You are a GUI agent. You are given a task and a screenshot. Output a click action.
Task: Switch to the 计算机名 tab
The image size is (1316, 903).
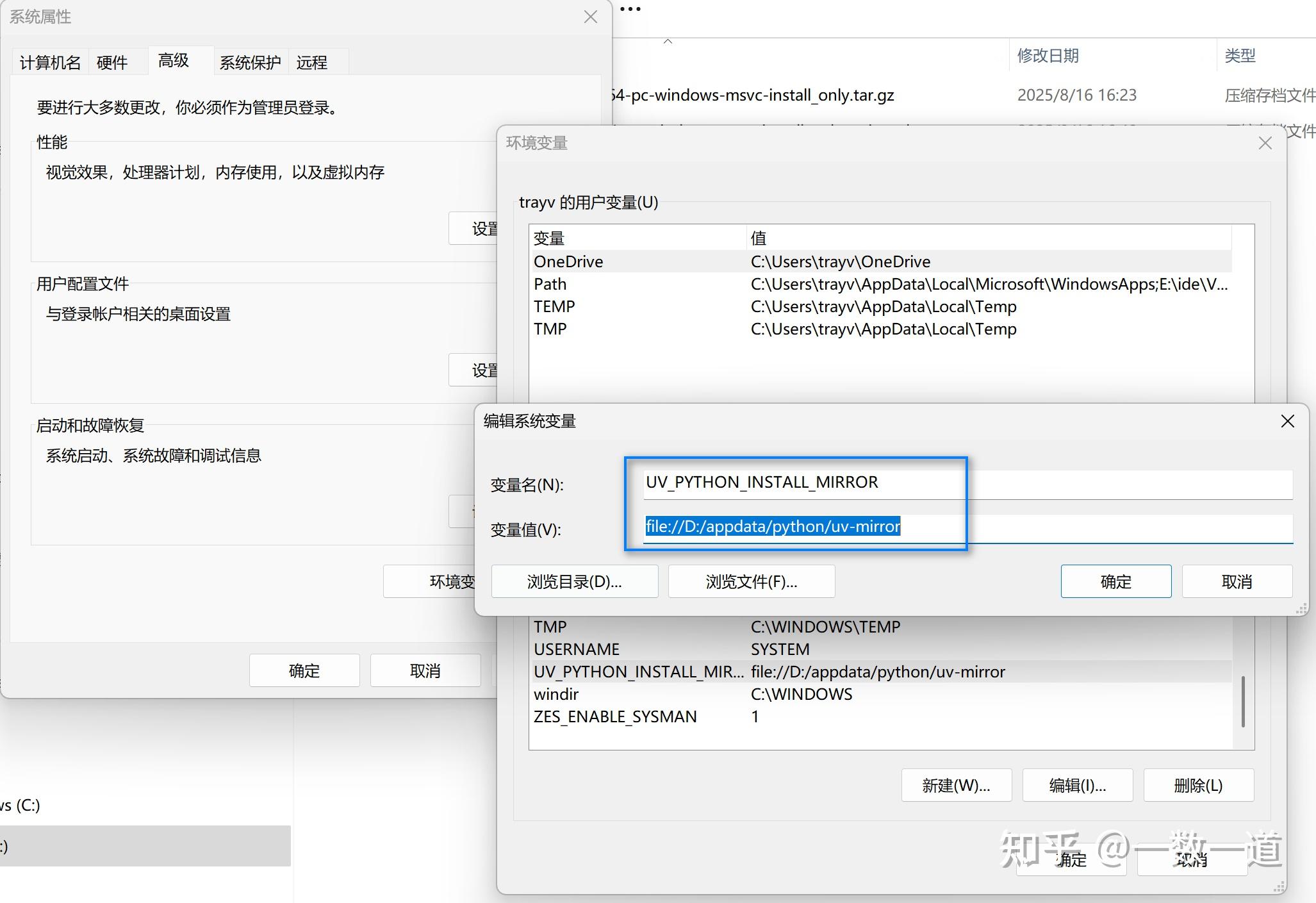pyautogui.click(x=50, y=62)
